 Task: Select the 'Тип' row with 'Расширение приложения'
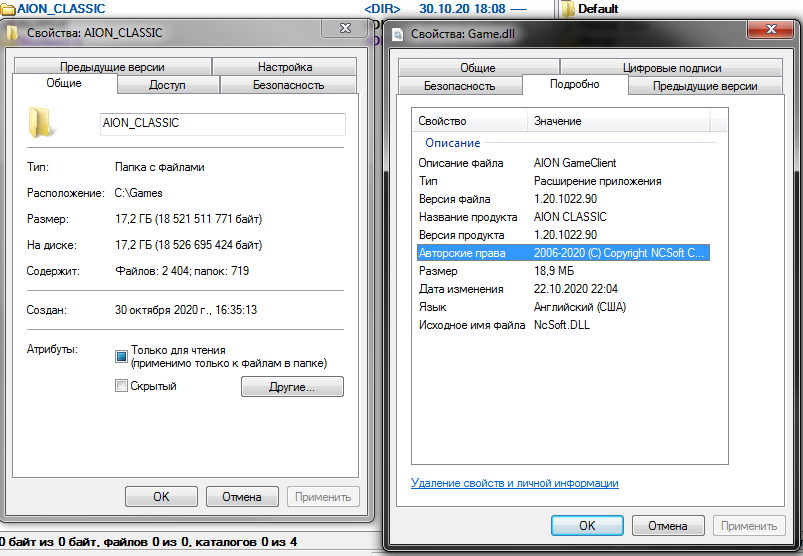click(x=563, y=181)
